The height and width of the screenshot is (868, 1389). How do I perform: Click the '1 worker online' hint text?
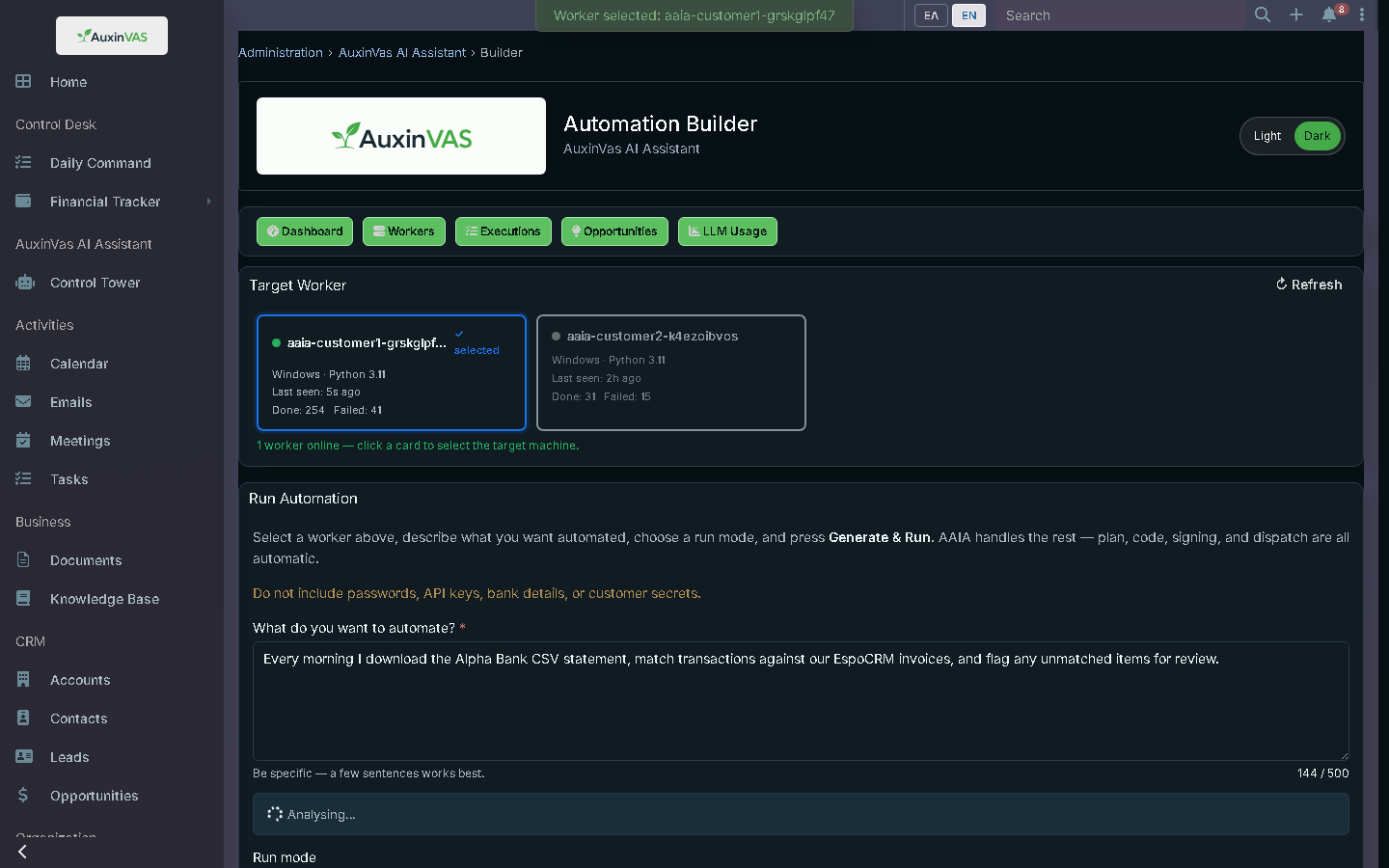coord(418,446)
